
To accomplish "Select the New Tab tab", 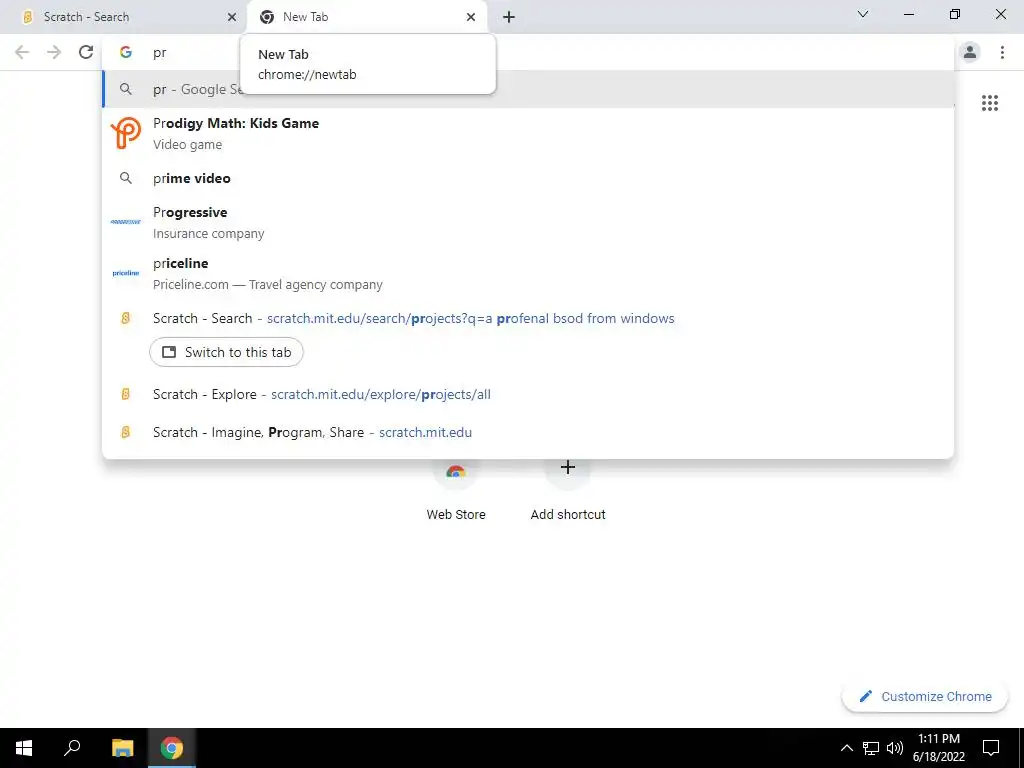I will click(x=367, y=17).
